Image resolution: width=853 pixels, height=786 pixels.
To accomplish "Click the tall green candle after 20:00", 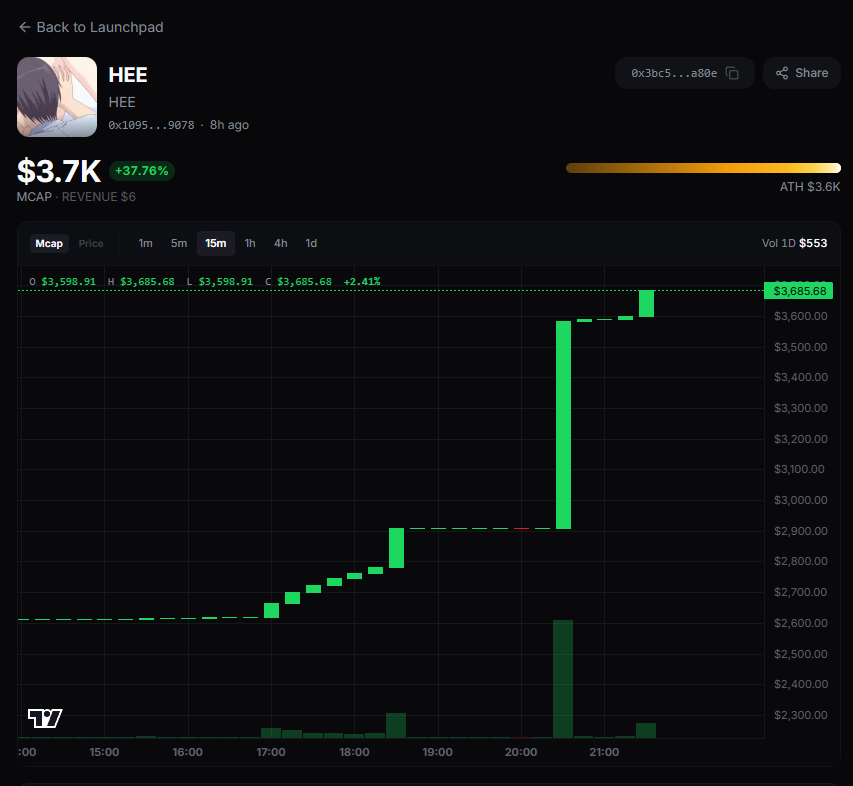I will (564, 425).
